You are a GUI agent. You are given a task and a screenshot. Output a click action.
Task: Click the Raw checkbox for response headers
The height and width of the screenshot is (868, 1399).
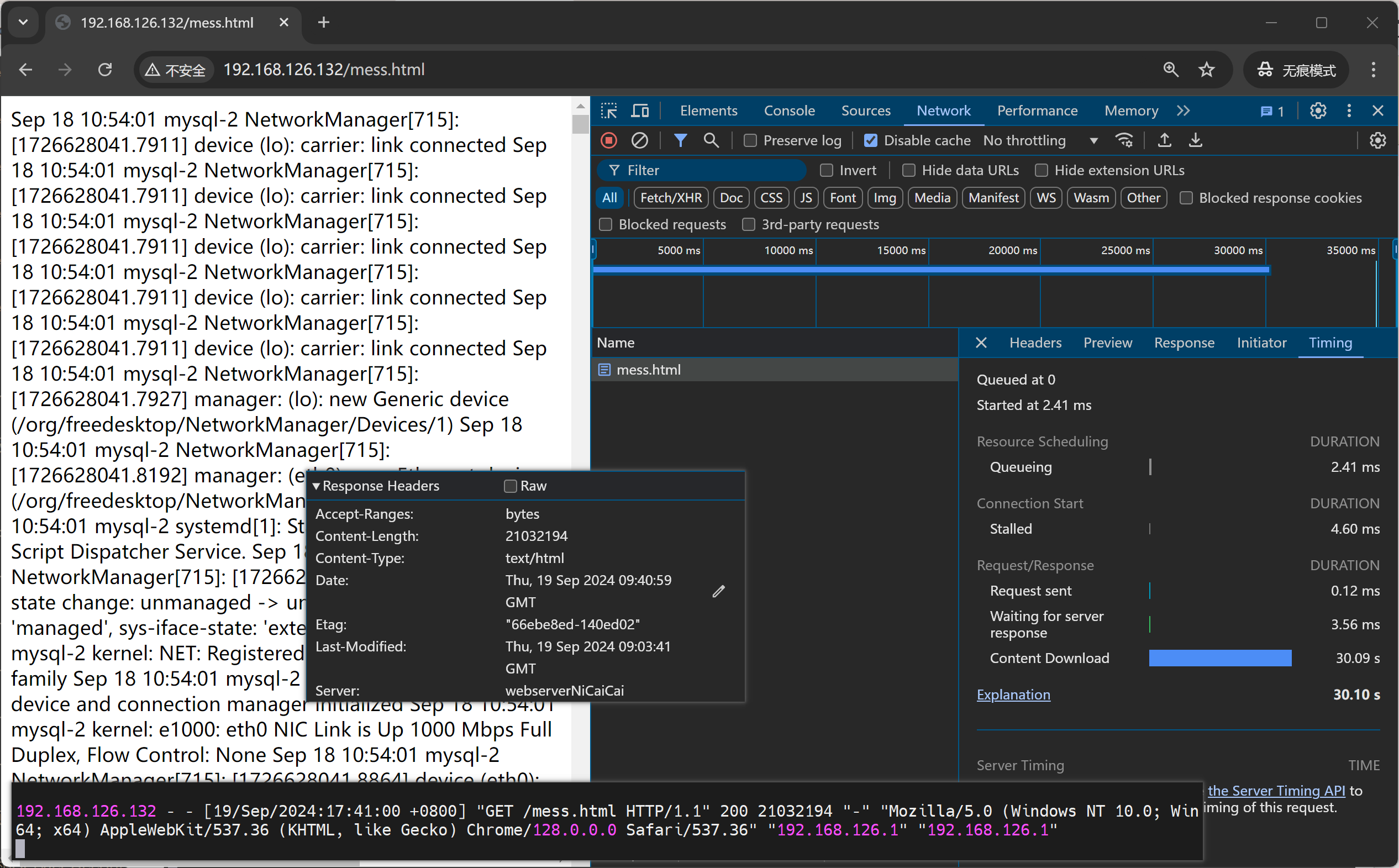coord(510,486)
